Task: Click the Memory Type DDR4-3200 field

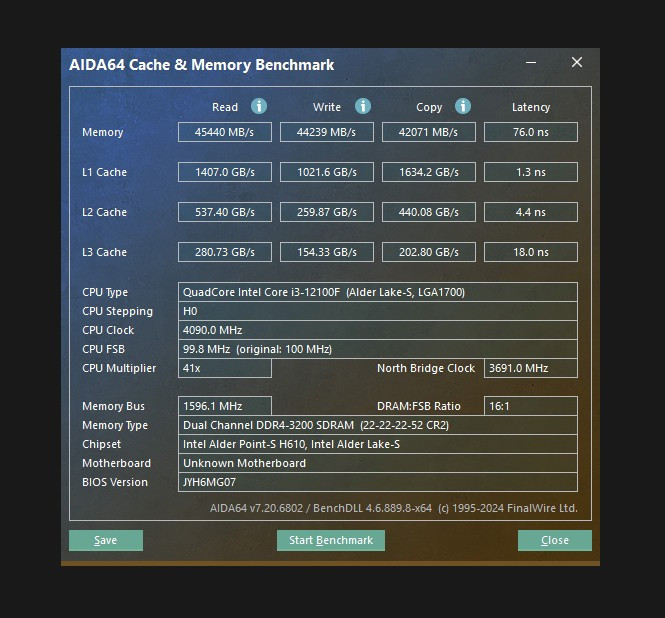Action: 378,425
